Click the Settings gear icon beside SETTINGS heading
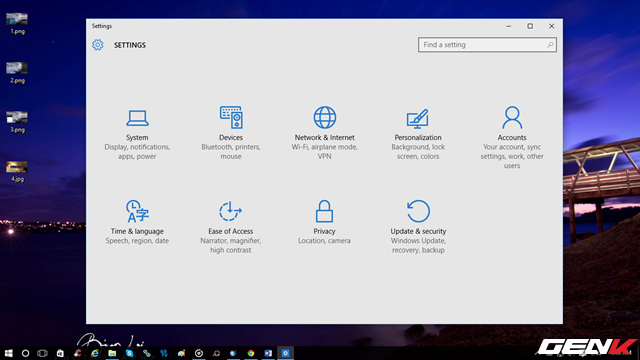This screenshot has height=360, width=640. (98, 45)
